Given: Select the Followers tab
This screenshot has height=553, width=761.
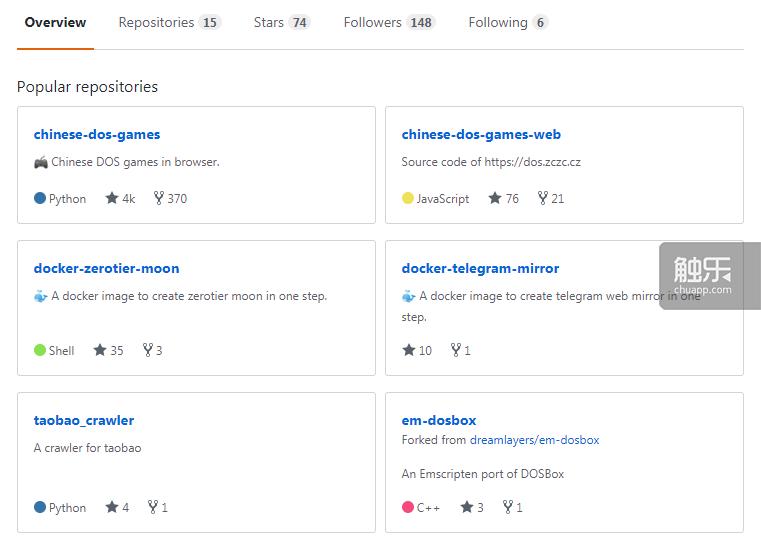Looking at the screenshot, I should click(389, 22).
